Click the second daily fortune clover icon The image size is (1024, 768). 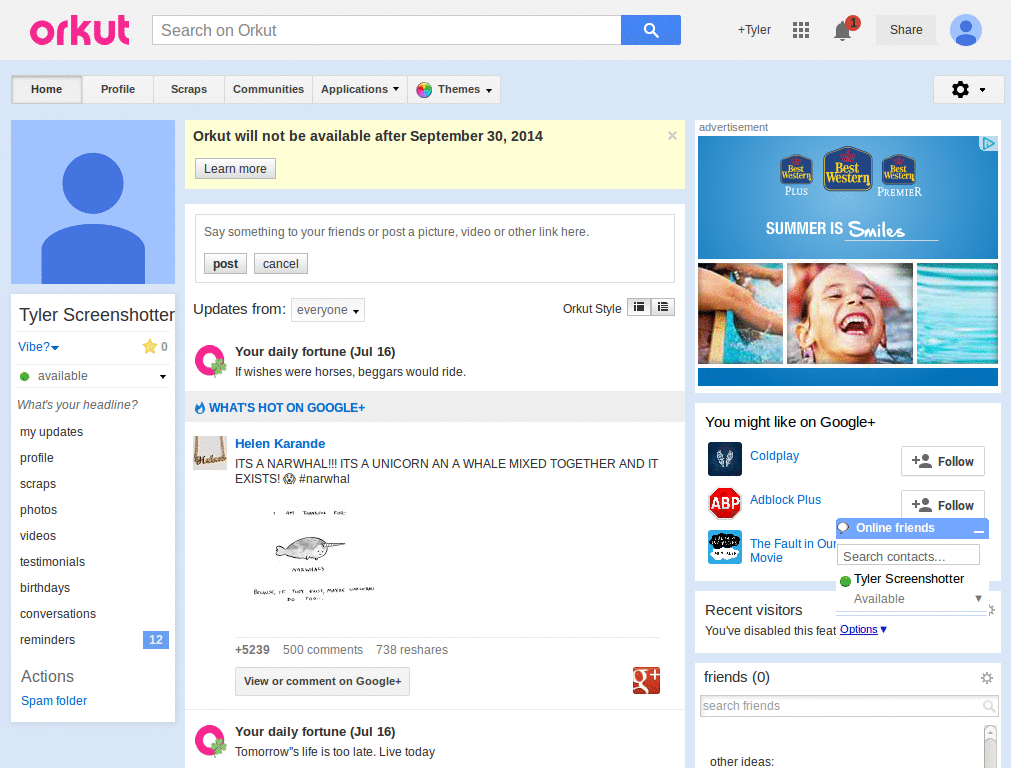(x=210, y=741)
